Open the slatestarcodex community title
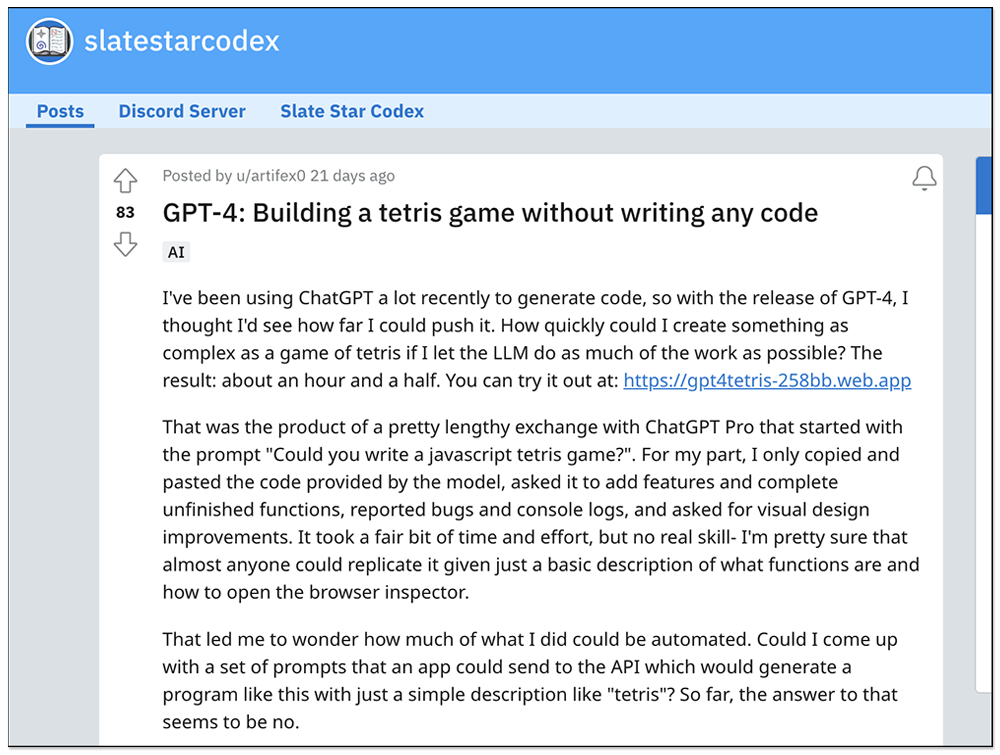Screen dimensions: 1000x755 coord(182,41)
